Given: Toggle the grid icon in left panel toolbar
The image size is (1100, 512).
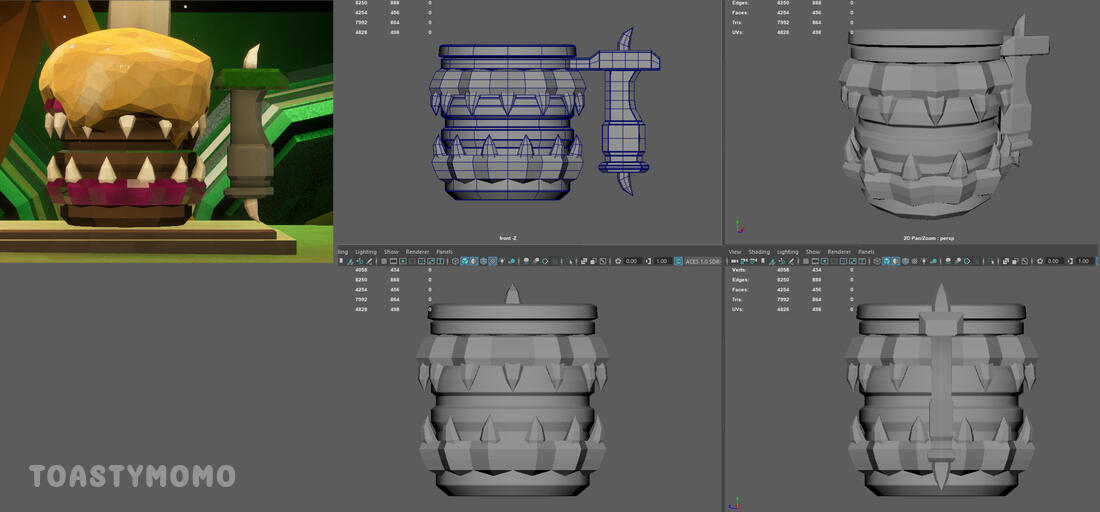Looking at the screenshot, I should [384, 261].
